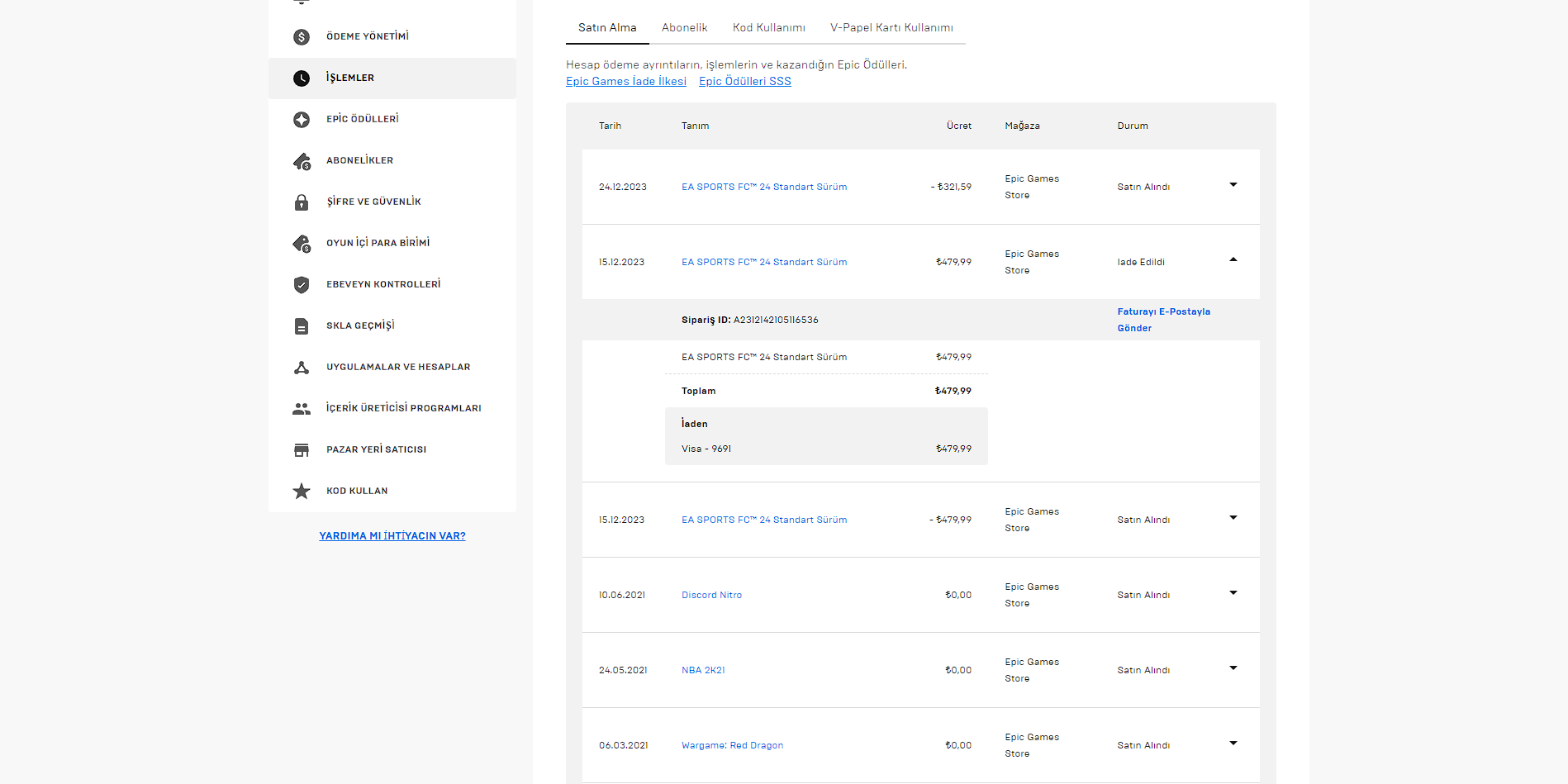Click the lock icon for Şifre ve Güvenlik

point(302,202)
